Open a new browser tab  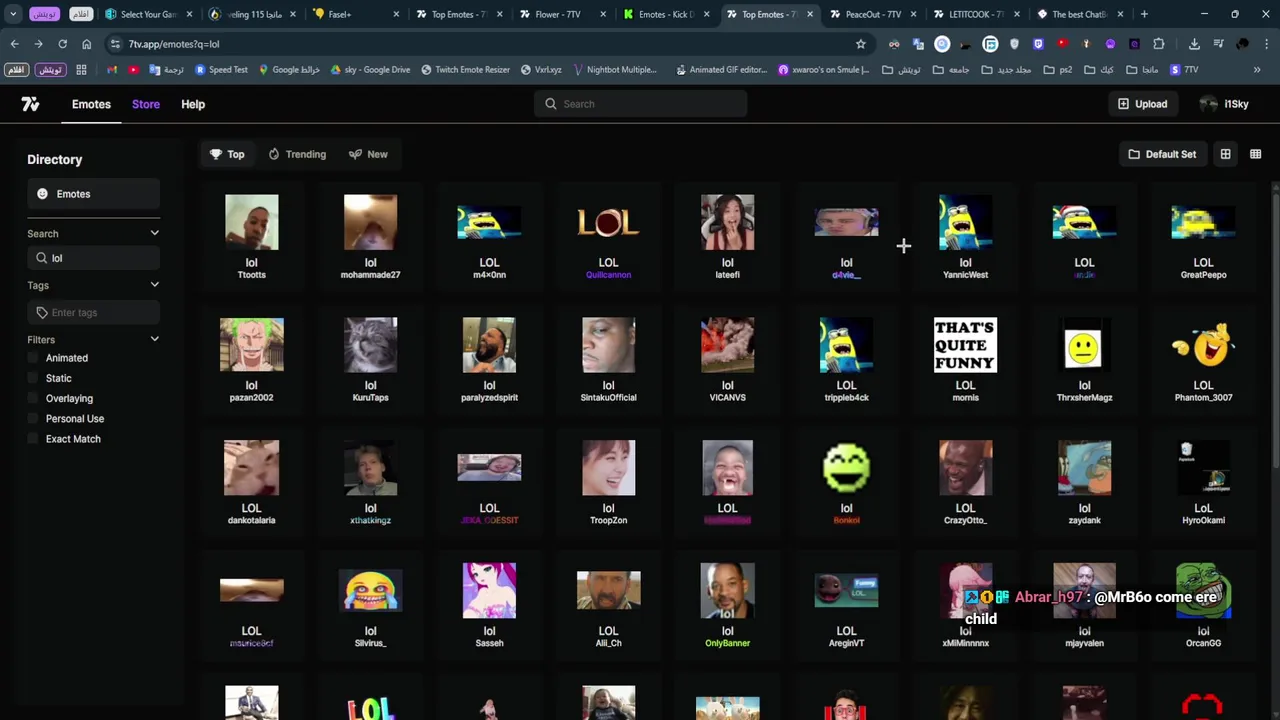tap(1144, 14)
